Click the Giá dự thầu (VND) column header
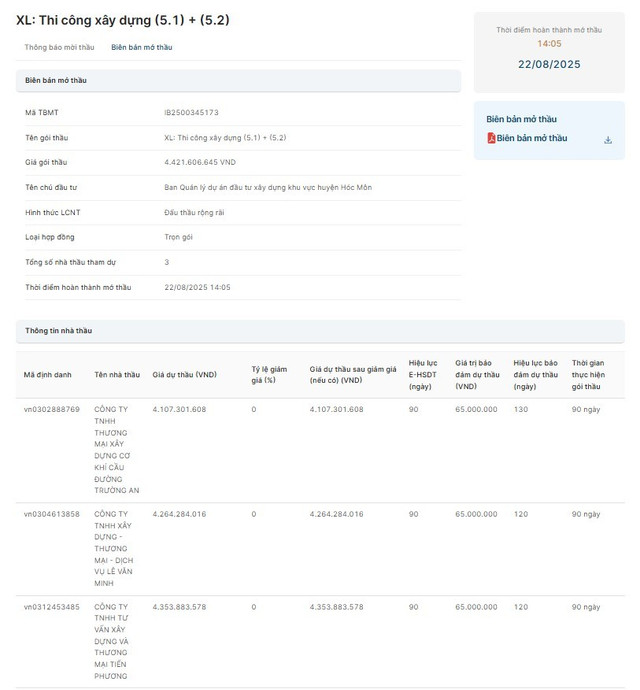The width and height of the screenshot is (640, 690). pyautogui.click(x=185, y=375)
